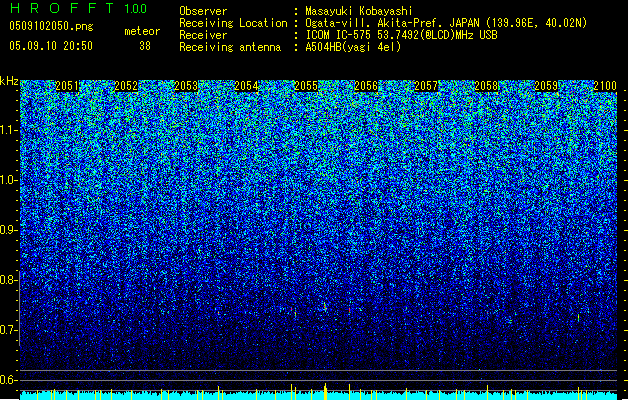
Task: Click the 2059 time marker
Action: pos(546,86)
